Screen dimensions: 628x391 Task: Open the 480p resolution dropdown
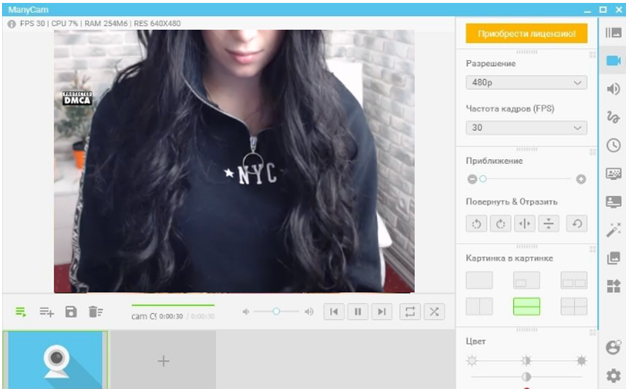[x=526, y=83]
